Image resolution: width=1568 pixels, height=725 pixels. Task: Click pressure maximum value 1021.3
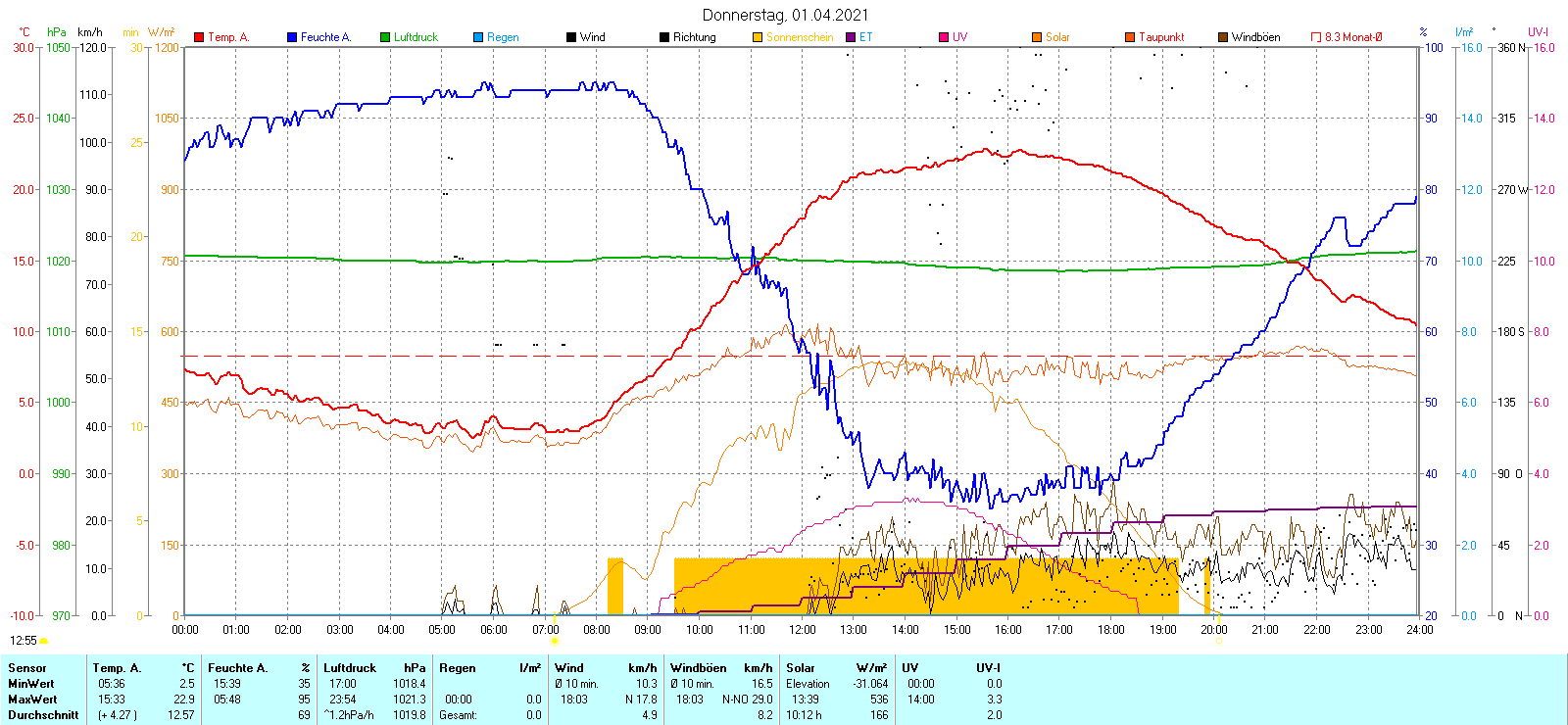click(410, 700)
